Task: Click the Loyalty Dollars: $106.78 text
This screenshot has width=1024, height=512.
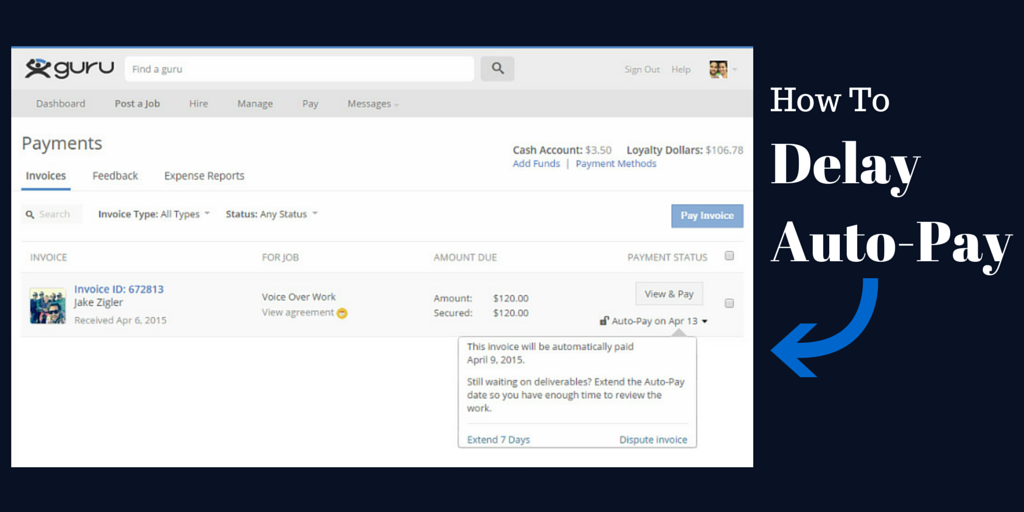Action: click(x=685, y=150)
